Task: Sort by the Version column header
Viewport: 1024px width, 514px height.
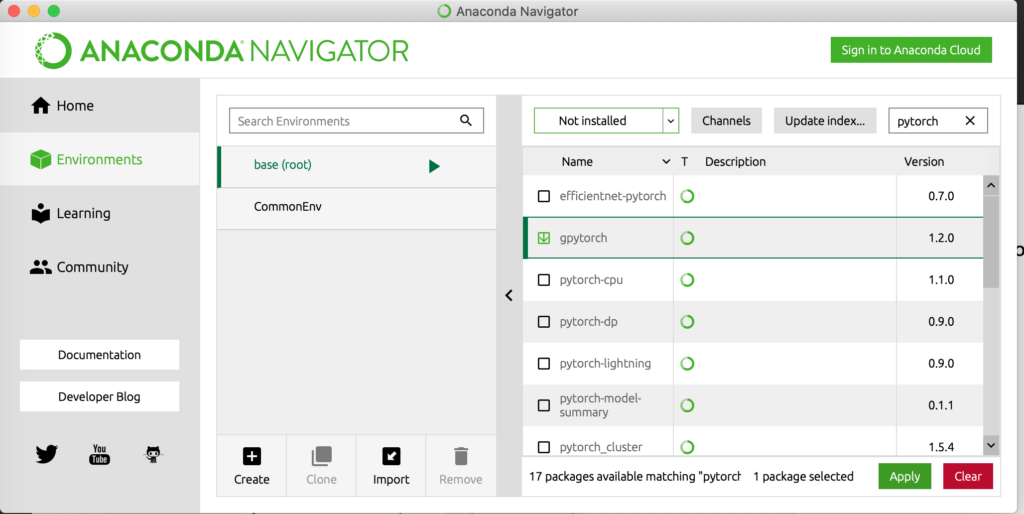Action: pos(923,161)
